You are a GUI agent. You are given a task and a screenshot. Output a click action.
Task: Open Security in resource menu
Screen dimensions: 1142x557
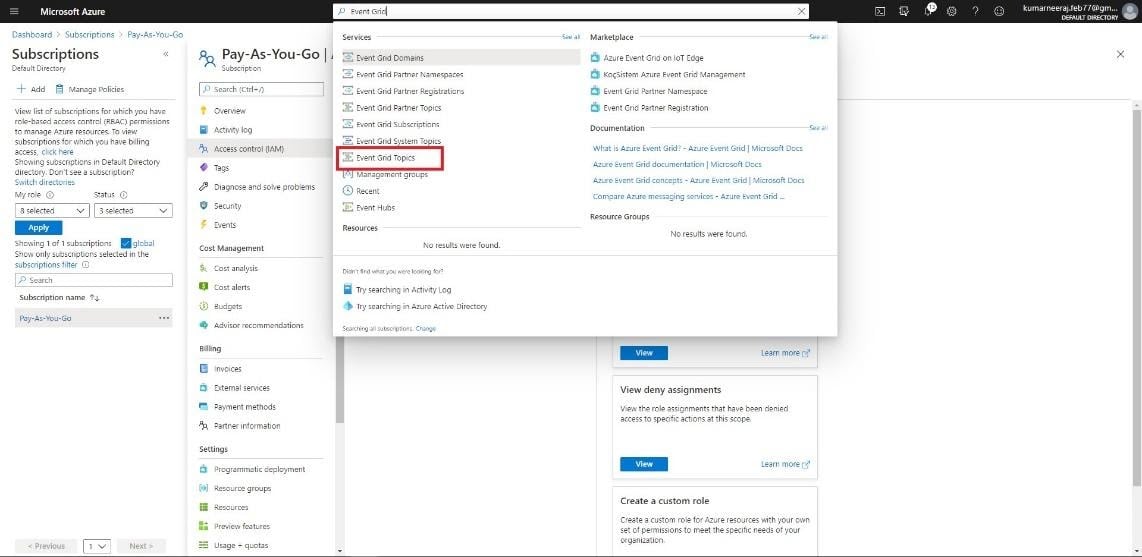[228, 206]
